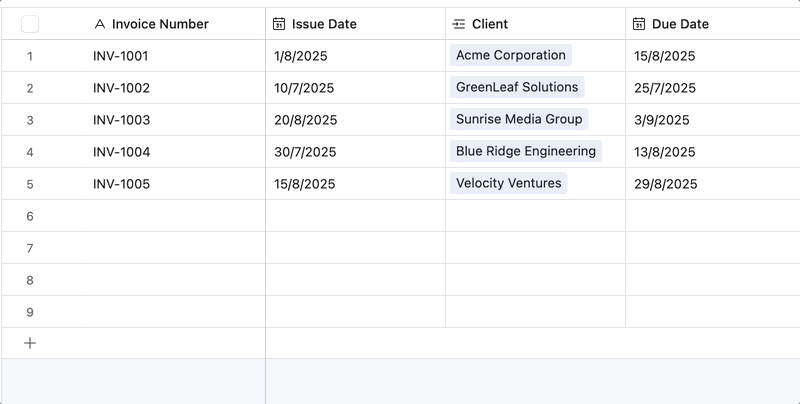Open the Acme Corporation client tag
The height and width of the screenshot is (404, 800).
(511, 56)
